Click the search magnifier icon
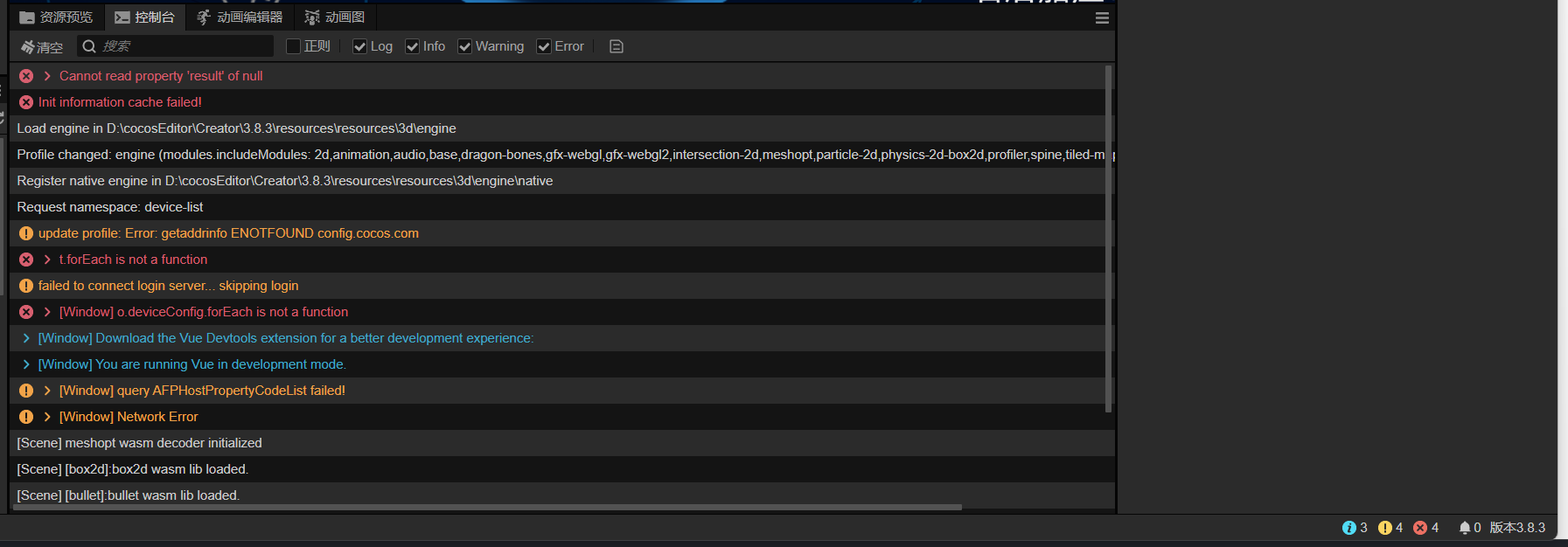The height and width of the screenshot is (547, 1568). (89, 46)
